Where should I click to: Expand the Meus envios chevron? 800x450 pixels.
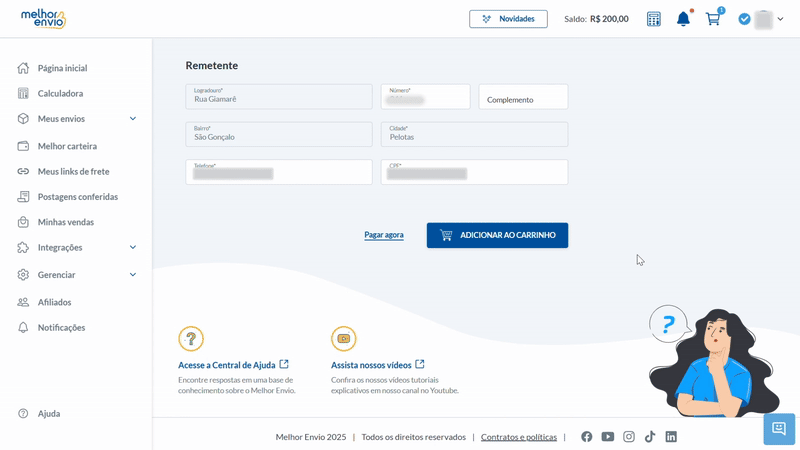[133, 118]
